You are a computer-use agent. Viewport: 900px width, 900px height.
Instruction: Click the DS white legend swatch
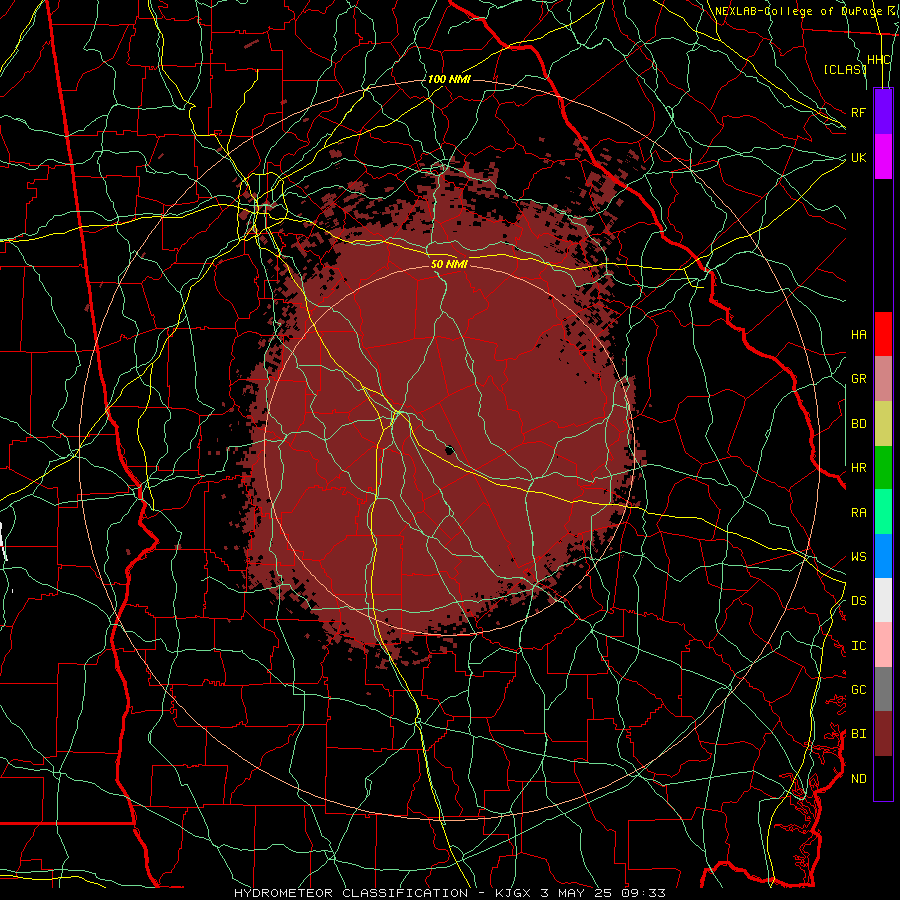pyautogui.click(x=883, y=600)
